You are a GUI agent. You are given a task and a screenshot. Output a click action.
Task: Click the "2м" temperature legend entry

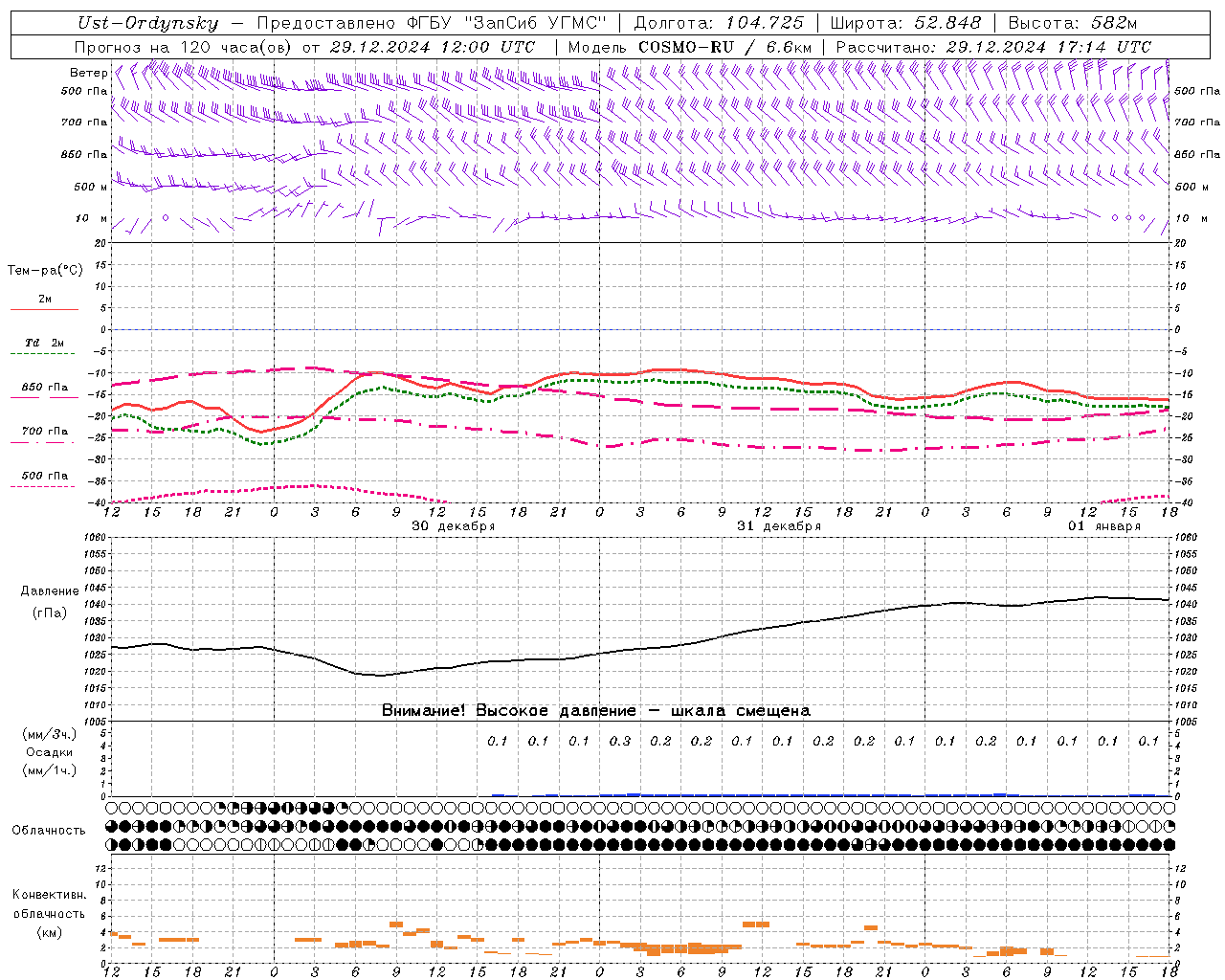(x=45, y=300)
